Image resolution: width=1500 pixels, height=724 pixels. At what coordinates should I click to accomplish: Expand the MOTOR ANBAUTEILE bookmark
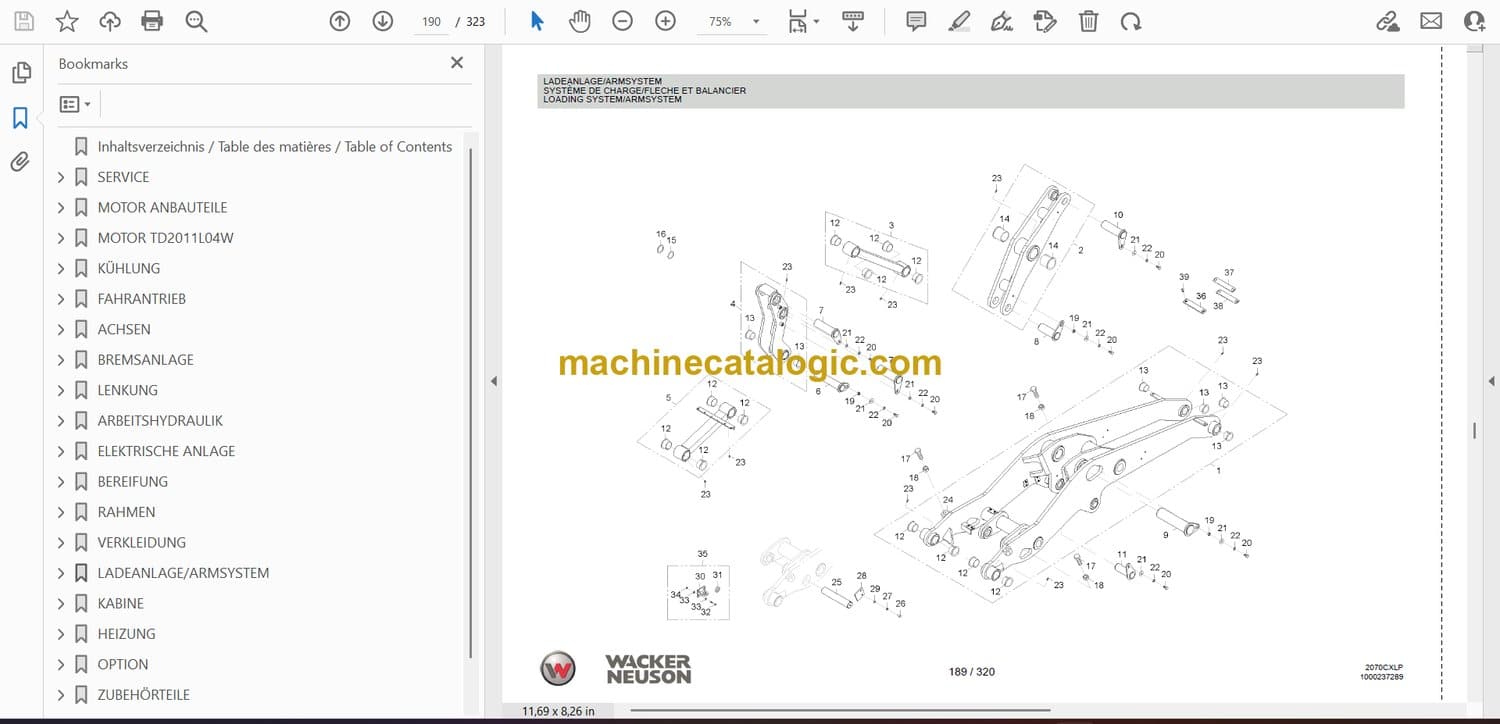pos(61,208)
